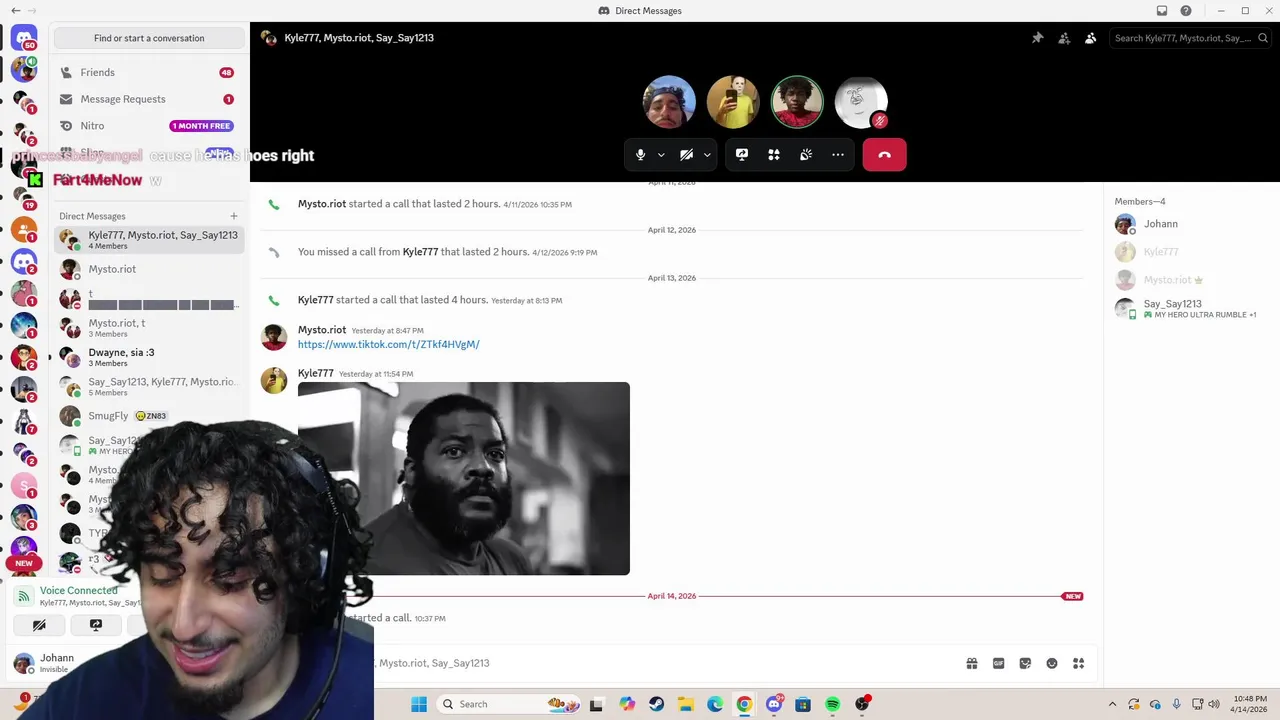This screenshot has width=1280, height=720.
Task: Toggle the member list panel
Action: click(1090, 38)
